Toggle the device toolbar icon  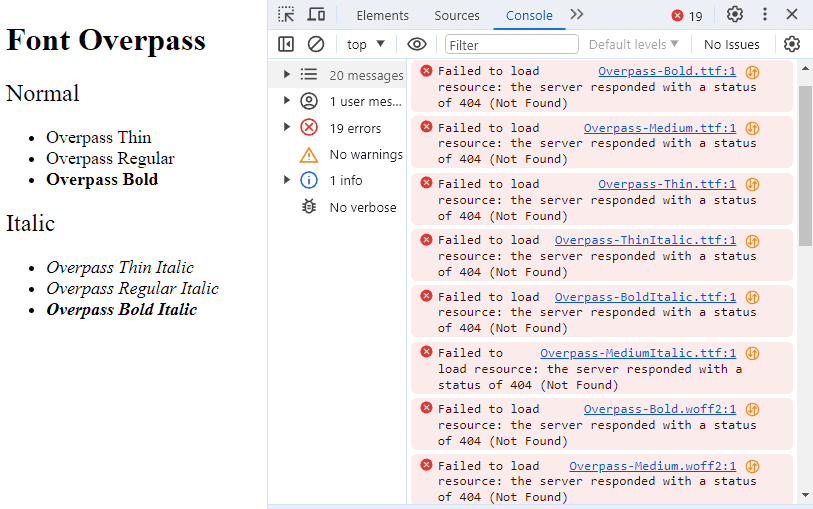tap(316, 15)
